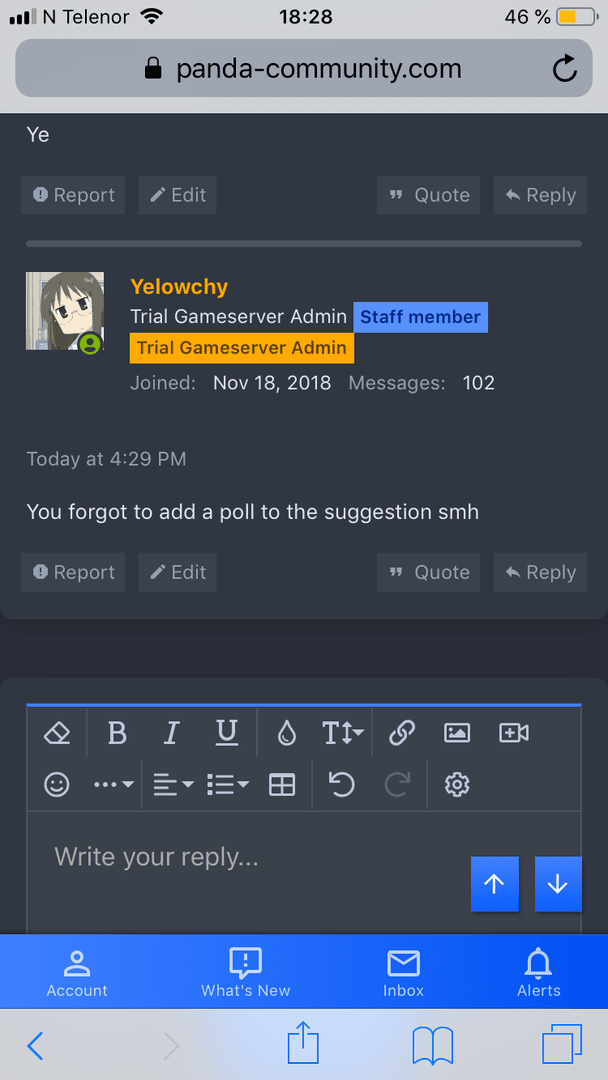Reply to Yelowchy's post
The height and width of the screenshot is (1080, 608).
(540, 572)
